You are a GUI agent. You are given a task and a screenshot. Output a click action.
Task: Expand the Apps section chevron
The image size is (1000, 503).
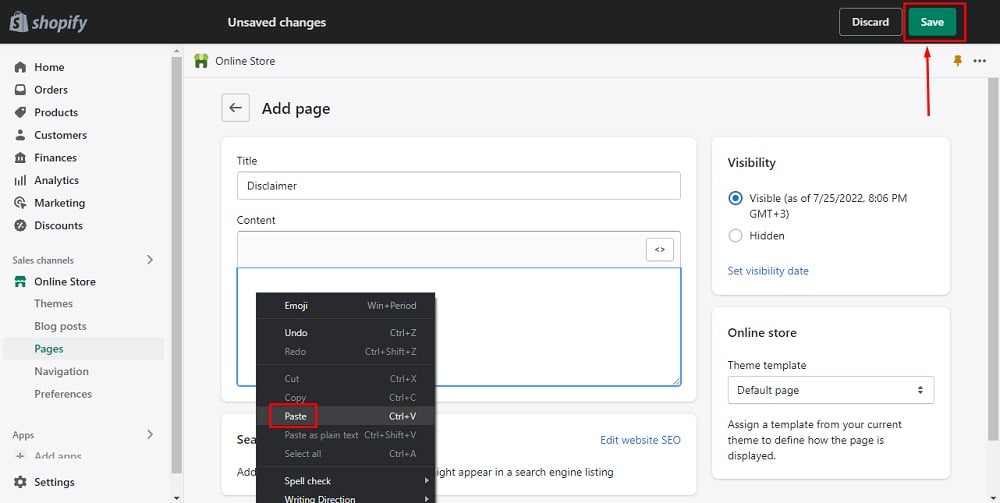[x=150, y=434]
